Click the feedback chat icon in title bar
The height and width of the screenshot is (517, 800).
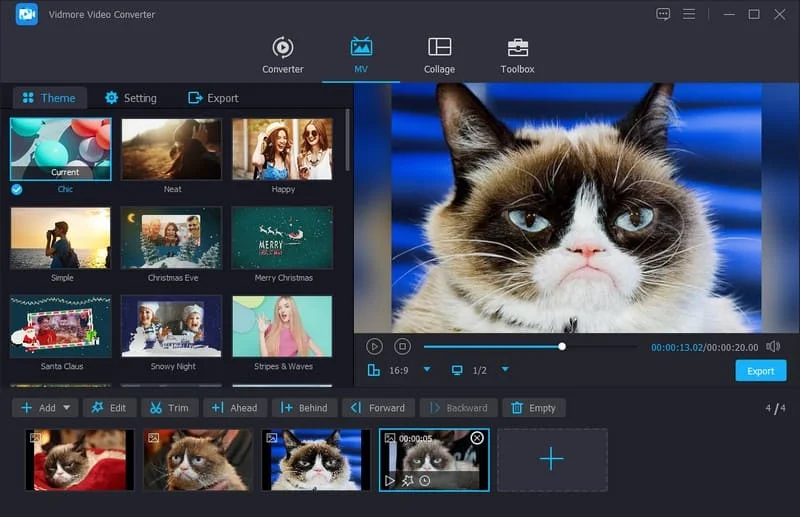click(663, 14)
